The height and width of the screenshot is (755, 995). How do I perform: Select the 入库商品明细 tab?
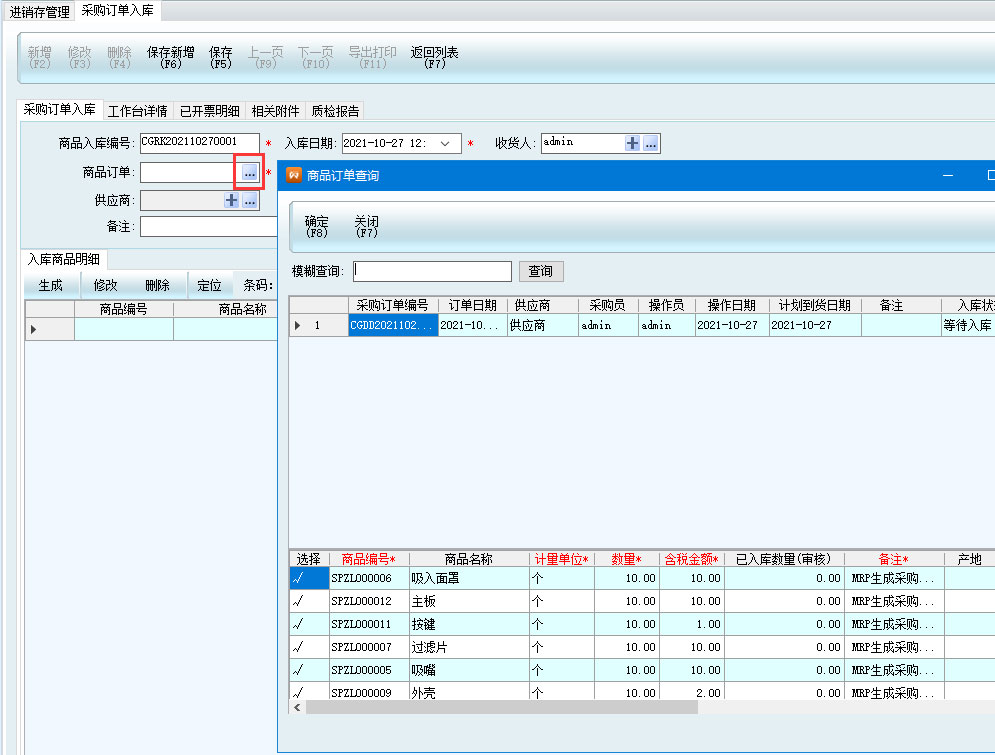click(63, 259)
